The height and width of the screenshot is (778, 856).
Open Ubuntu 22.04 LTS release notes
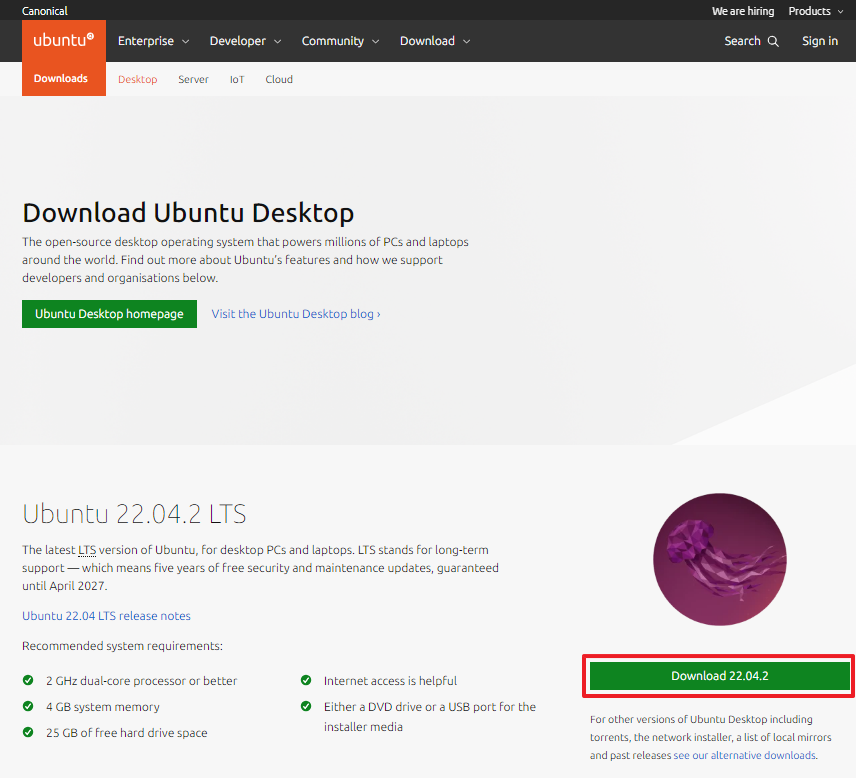click(106, 616)
